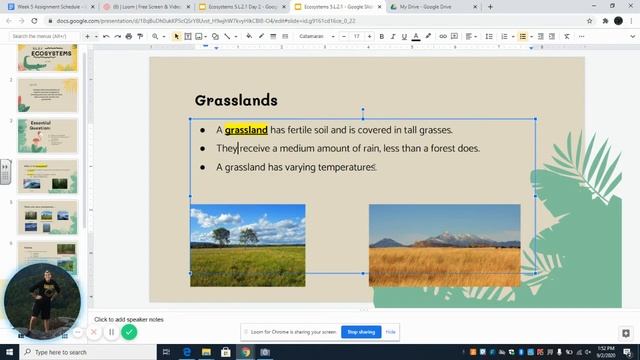Toggle italic formatting

(393, 36)
